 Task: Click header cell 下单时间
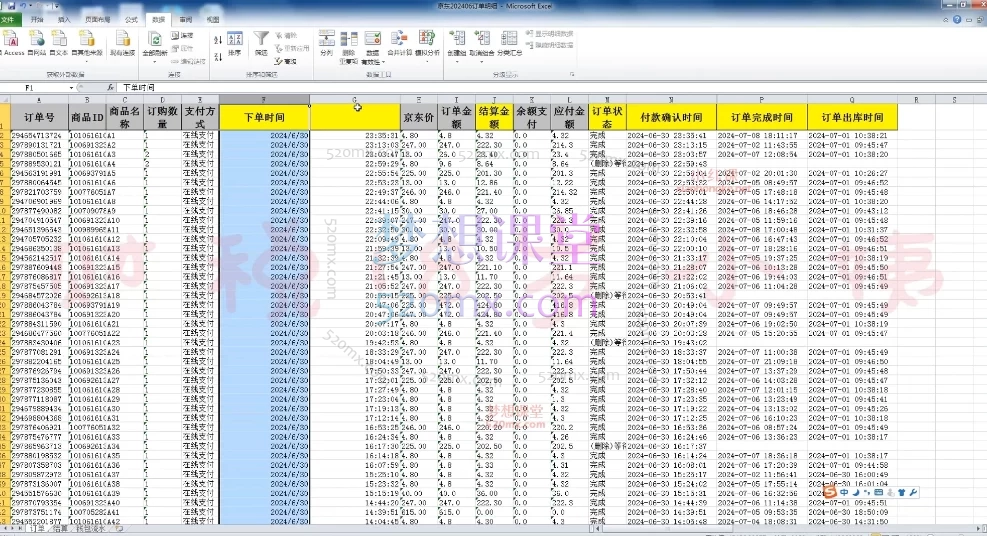pyautogui.click(x=264, y=117)
